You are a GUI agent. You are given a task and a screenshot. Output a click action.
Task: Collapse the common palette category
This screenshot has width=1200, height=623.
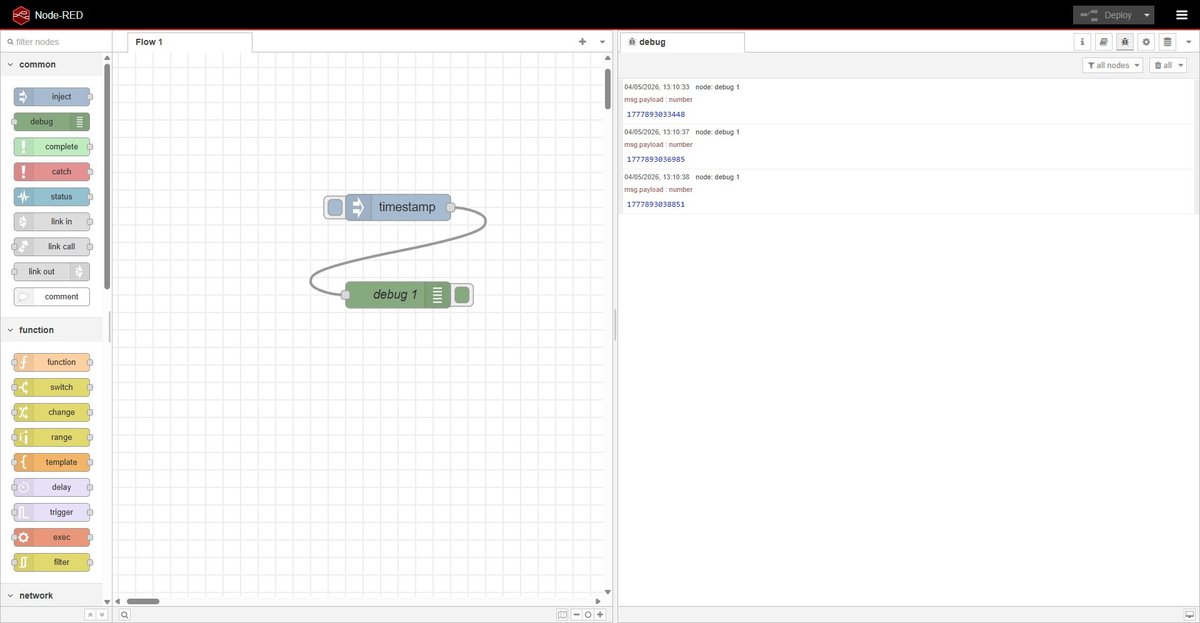pyautogui.click(x=53, y=64)
